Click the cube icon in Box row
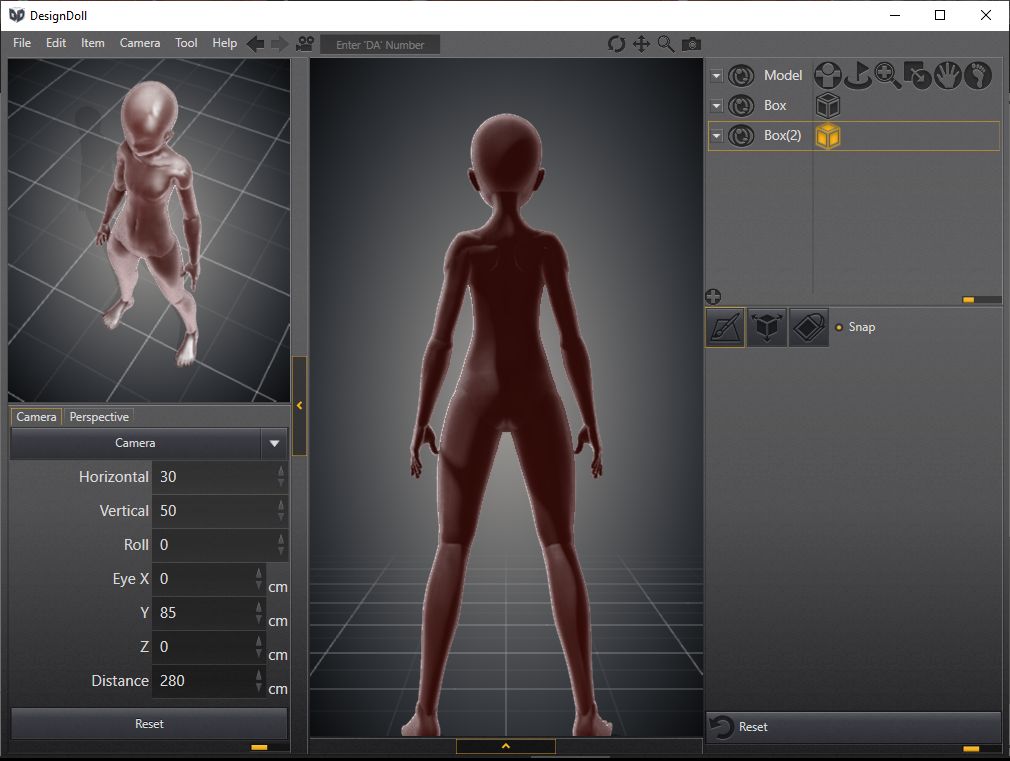 828,106
